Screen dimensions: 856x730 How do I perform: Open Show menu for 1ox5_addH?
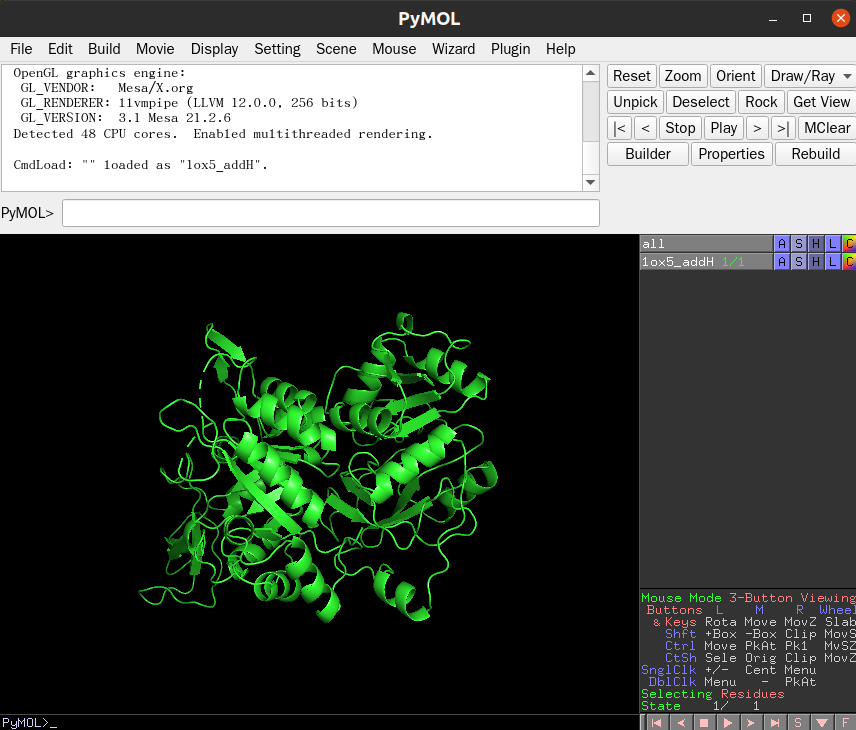pyautogui.click(x=799, y=262)
